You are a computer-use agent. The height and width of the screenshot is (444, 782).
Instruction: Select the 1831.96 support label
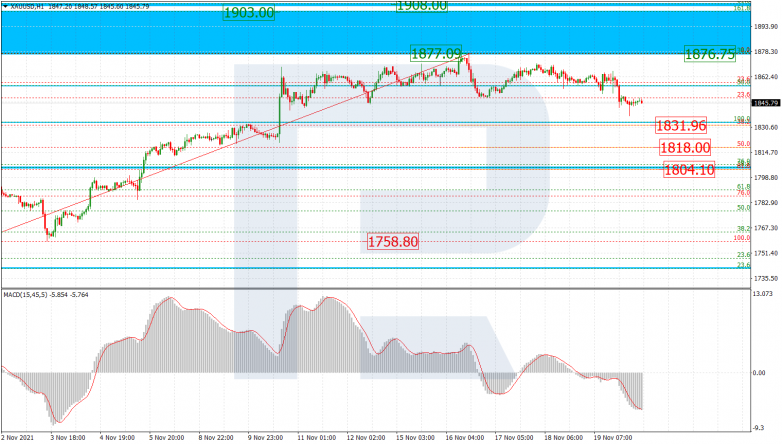[x=681, y=126]
